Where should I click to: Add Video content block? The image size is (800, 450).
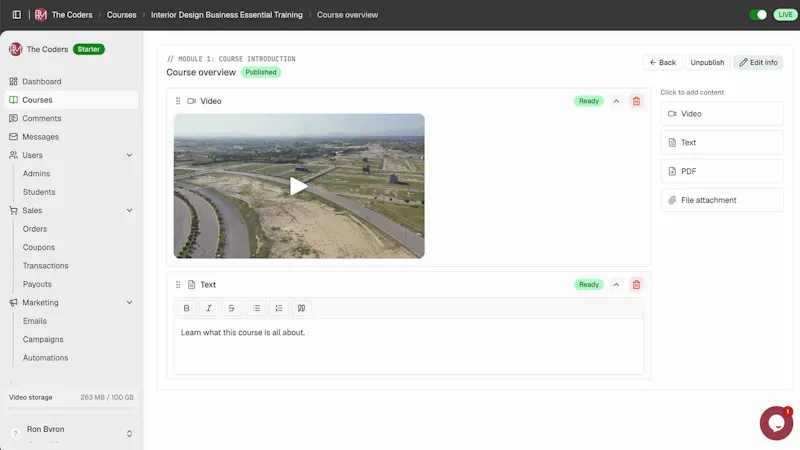click(722, 114)
